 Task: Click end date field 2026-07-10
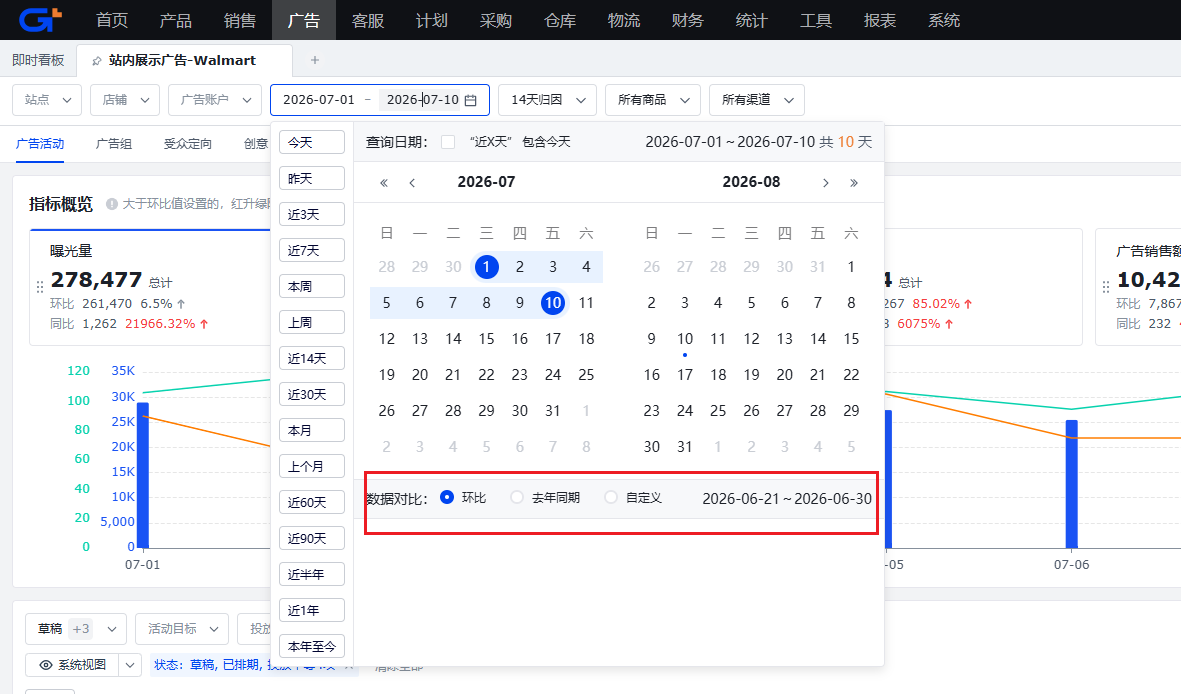[423, 100]
